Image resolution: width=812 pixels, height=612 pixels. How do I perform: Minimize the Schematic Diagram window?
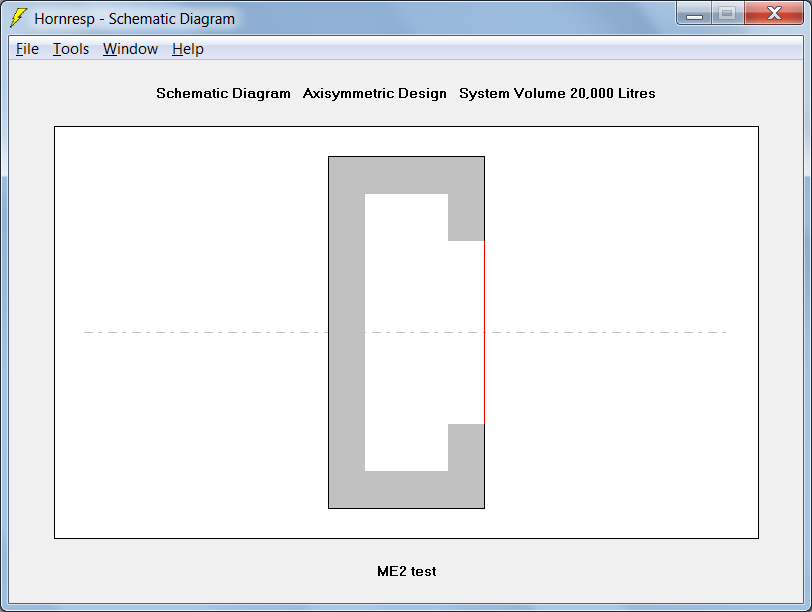coord(694,13)
